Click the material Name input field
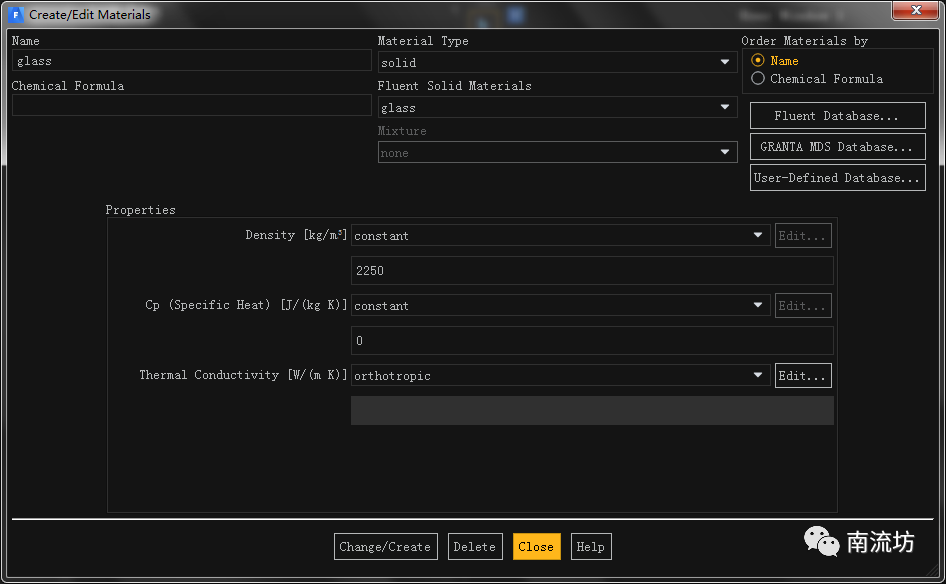 (x=191, y=61)
